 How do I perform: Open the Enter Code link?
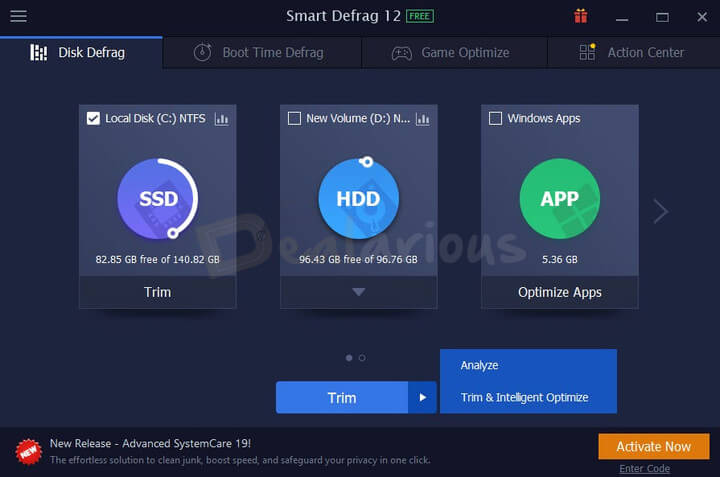644,469
